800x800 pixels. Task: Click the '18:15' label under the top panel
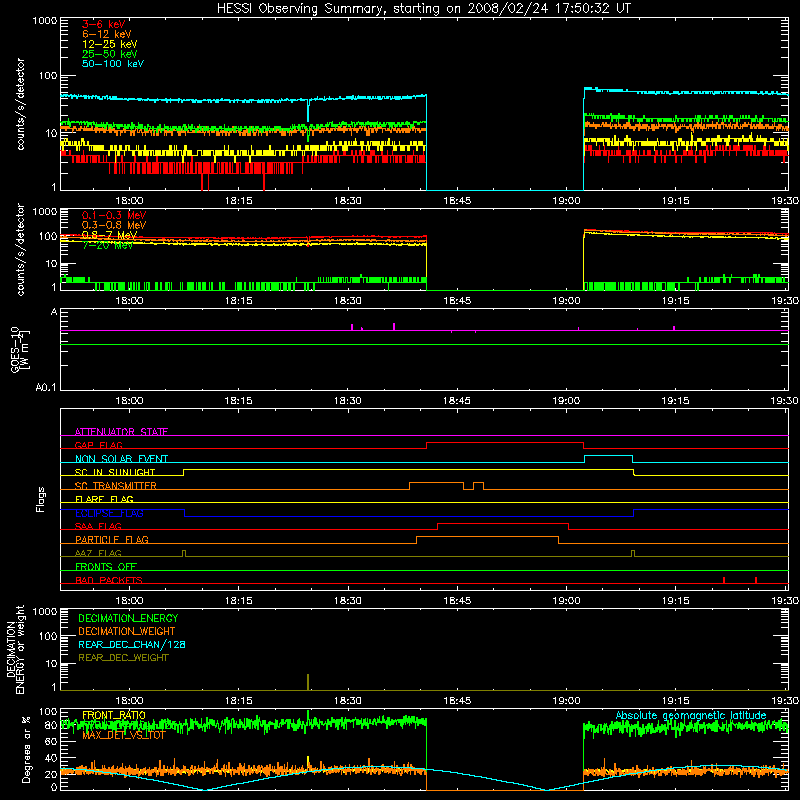(x=239, y=201)
